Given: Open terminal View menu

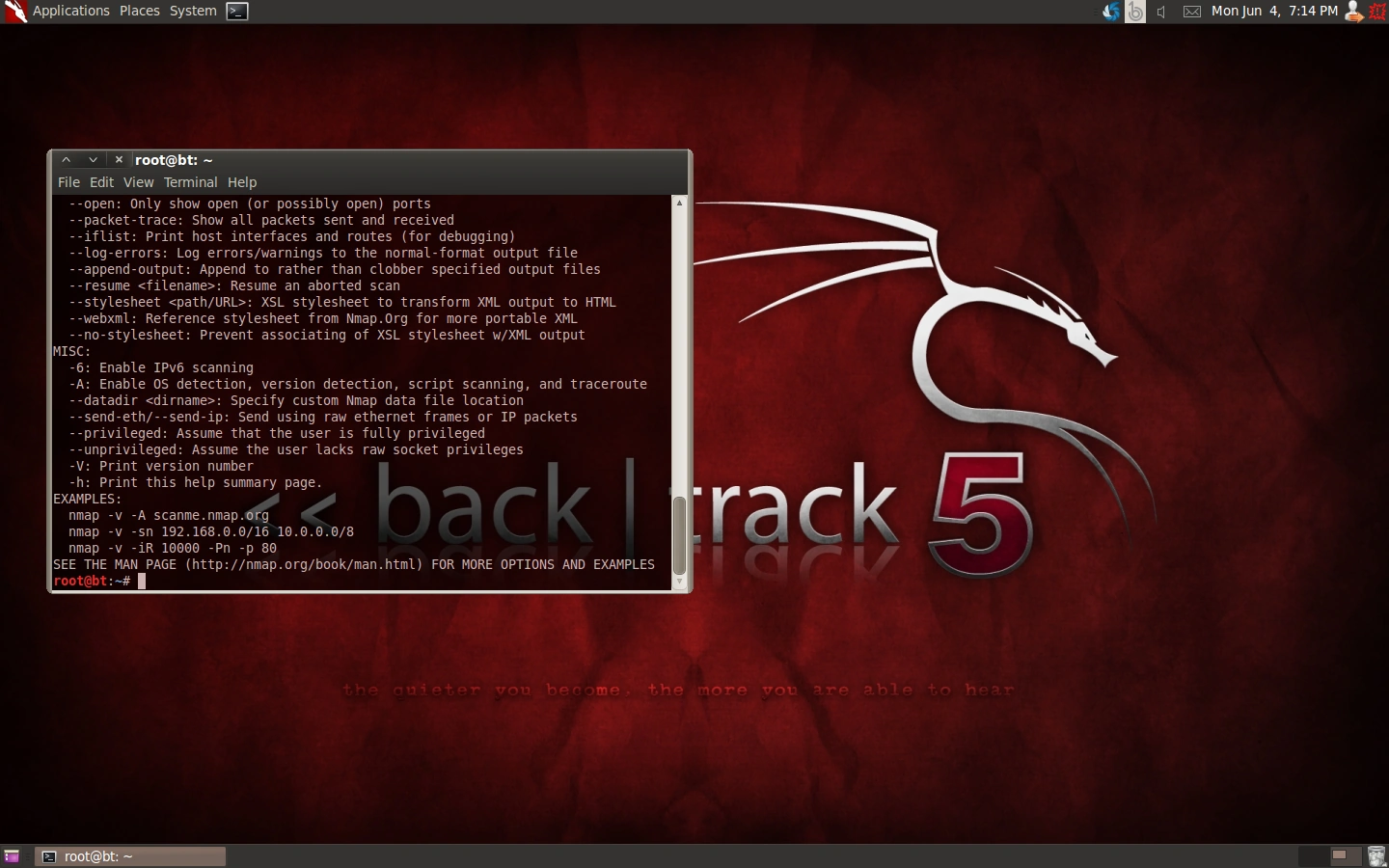Looking at the screenshot, I should 138,182.
